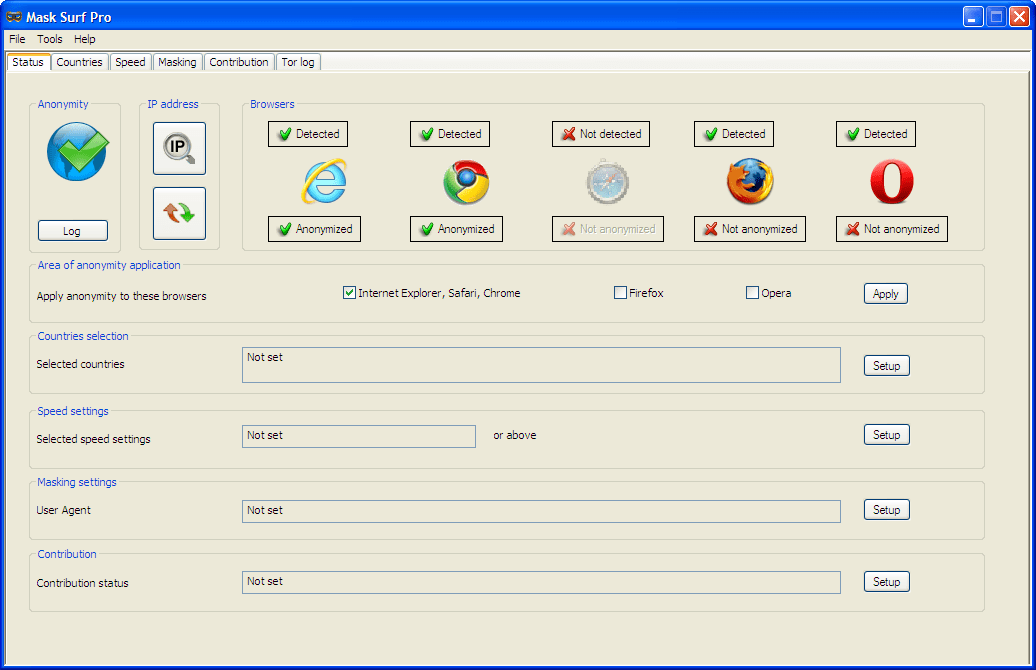
Task: Open Setup for Selected countries
Action: [886, 365]
